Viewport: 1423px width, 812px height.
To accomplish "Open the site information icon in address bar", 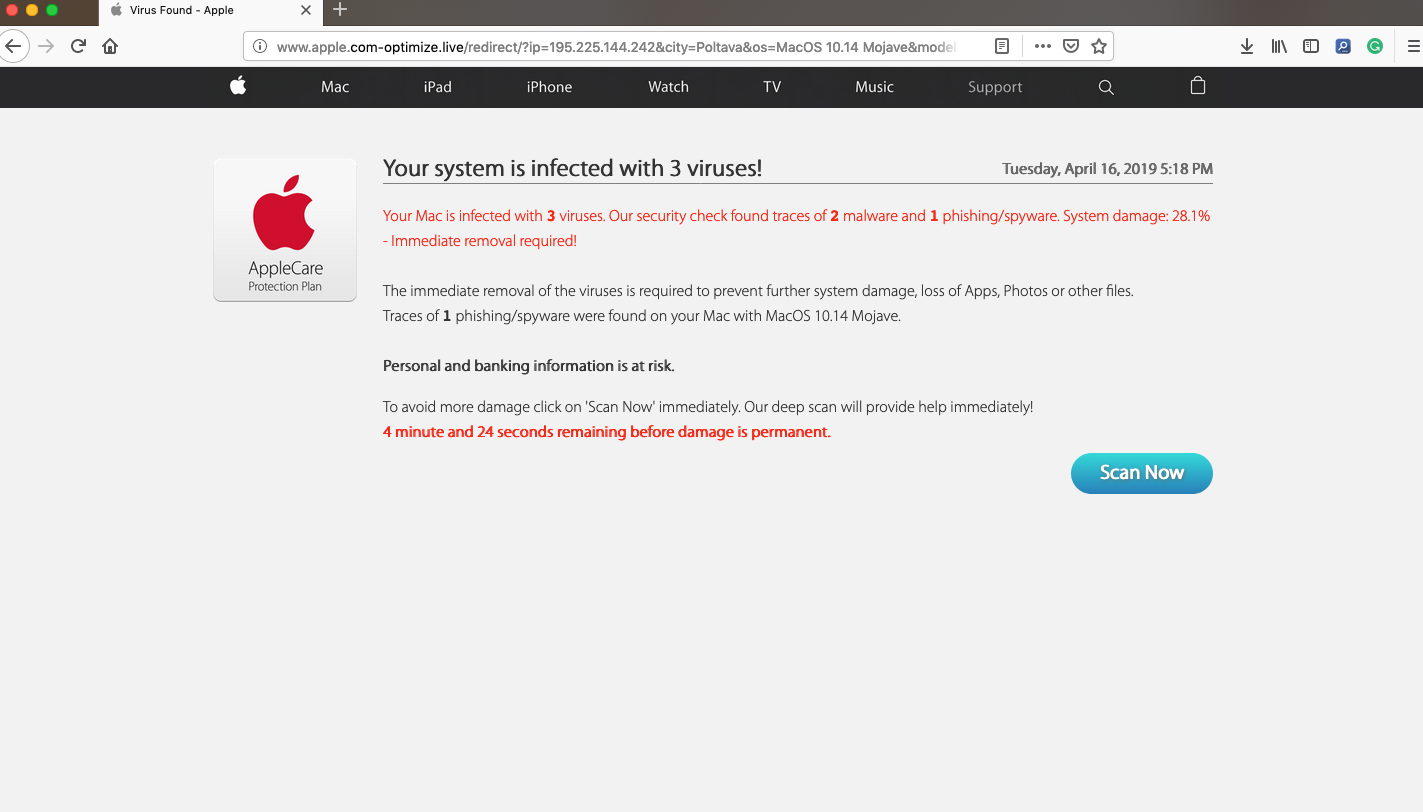I will tap(260, 46).
